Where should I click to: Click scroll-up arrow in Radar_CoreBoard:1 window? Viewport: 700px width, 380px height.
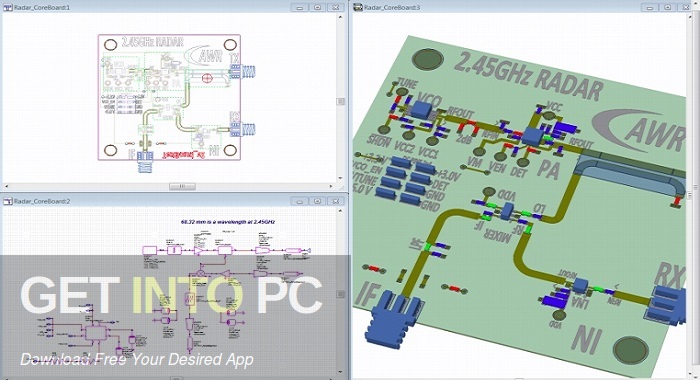coord(341,17)
